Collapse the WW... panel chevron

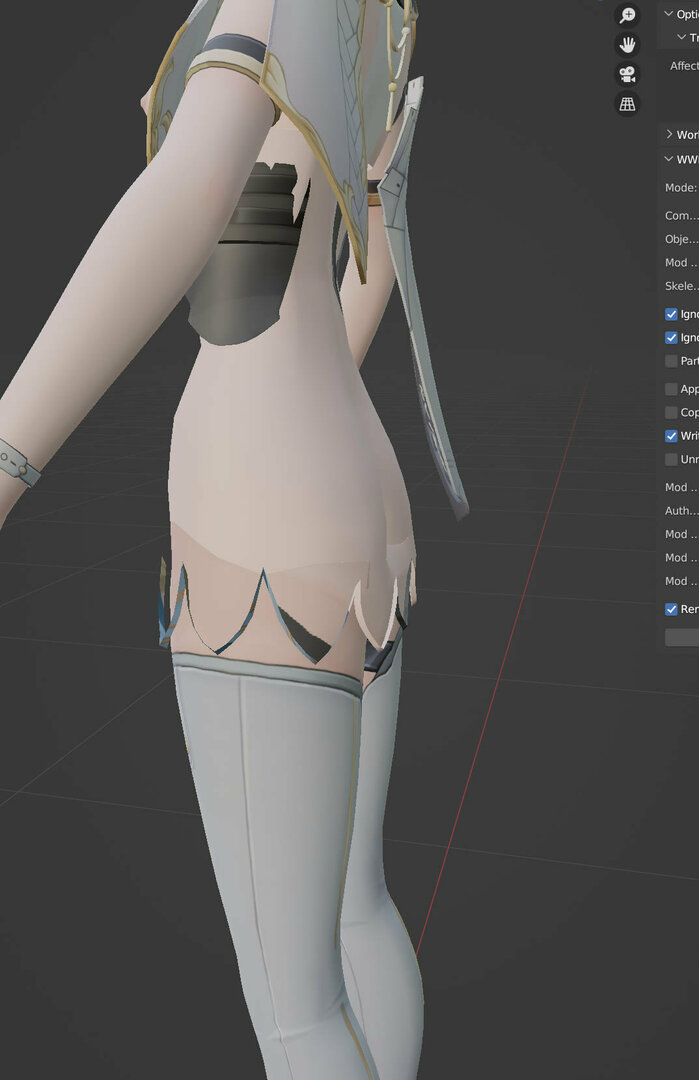tap(668, 159)
